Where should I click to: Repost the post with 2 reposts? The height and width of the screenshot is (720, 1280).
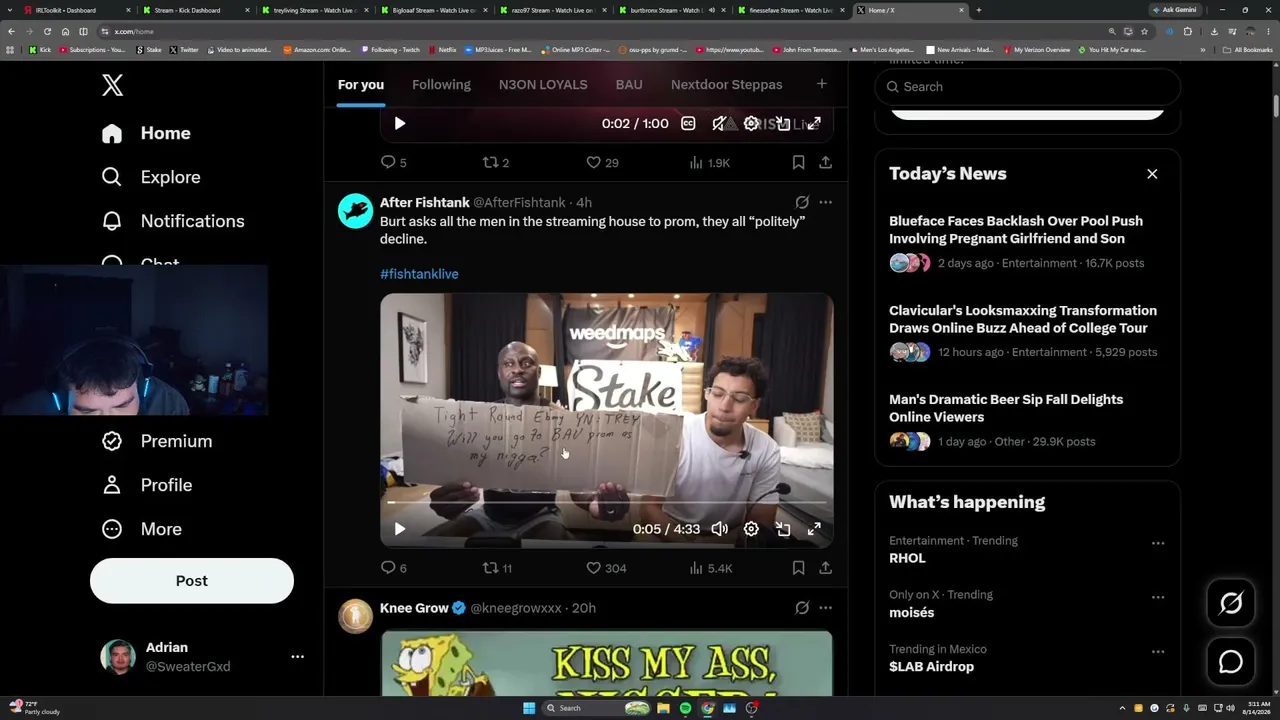click(x=496, y=162)
